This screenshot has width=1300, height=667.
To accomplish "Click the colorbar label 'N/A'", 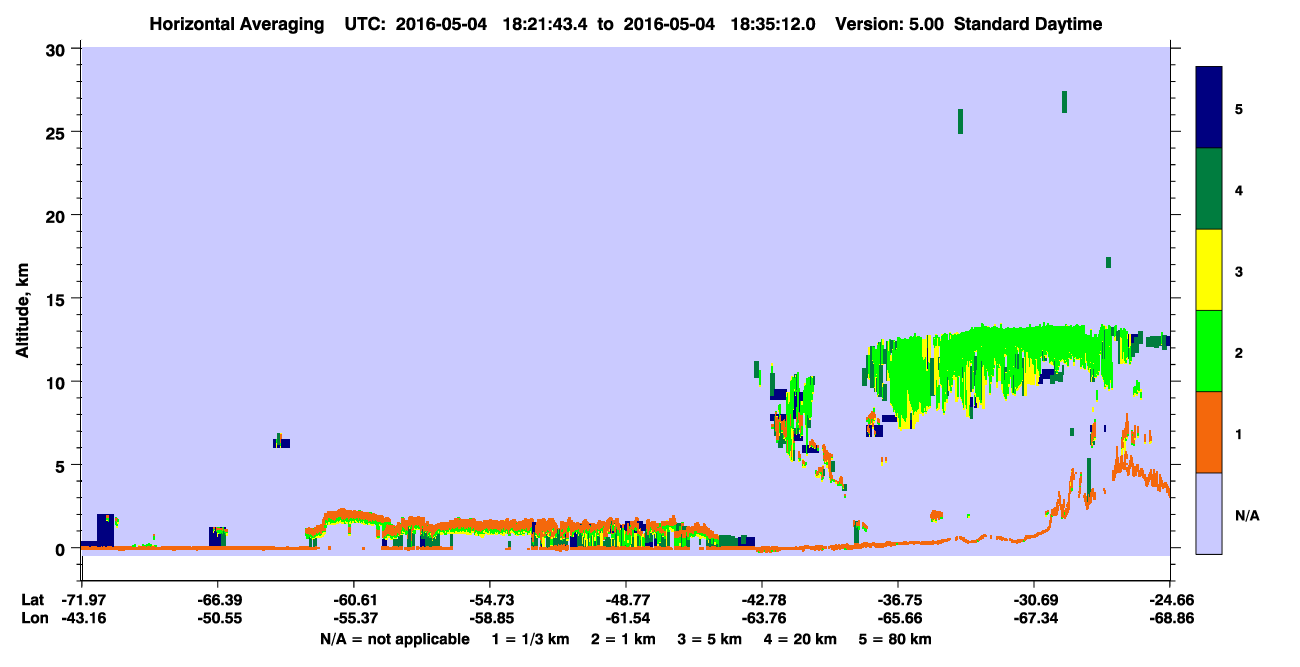I will pos(1247,515).
